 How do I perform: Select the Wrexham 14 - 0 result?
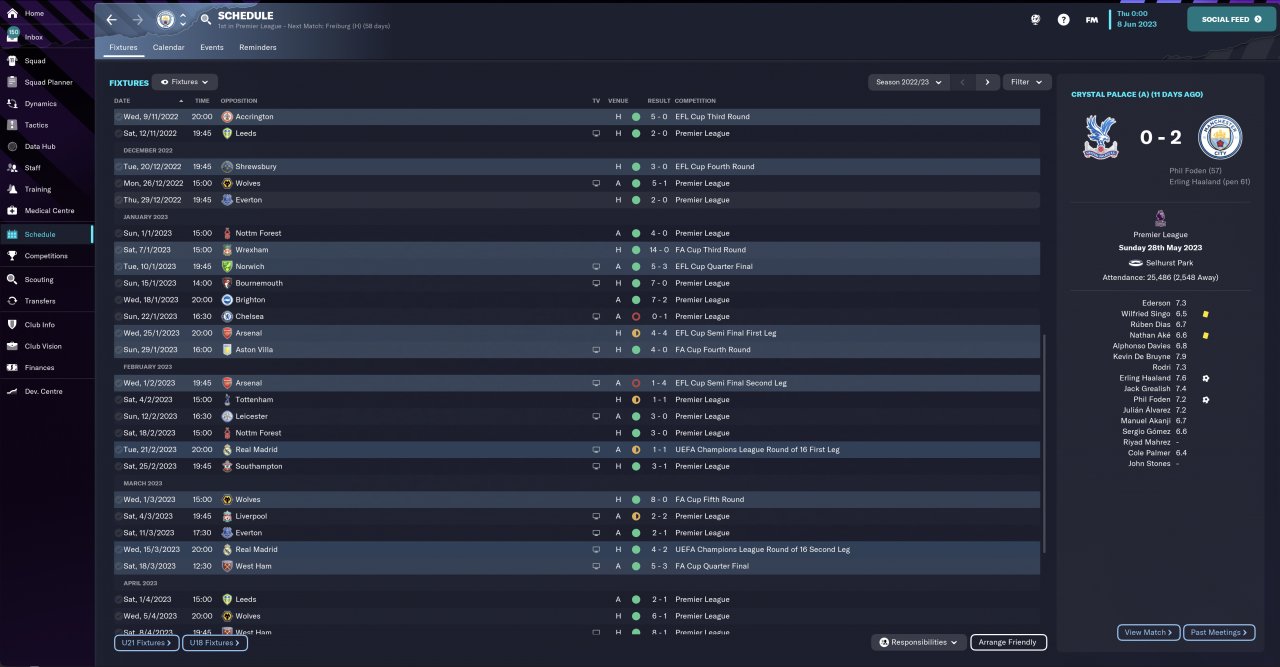click(658, 250)
